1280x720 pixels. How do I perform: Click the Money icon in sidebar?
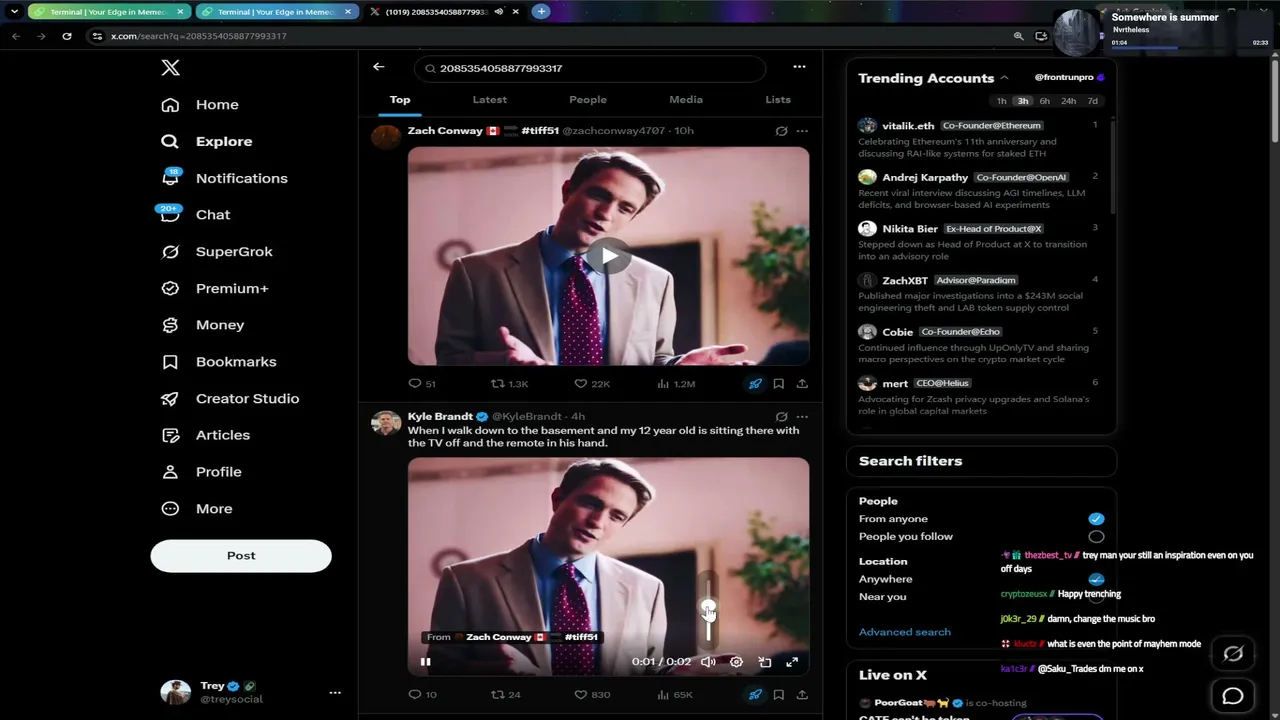pos(170,325)
